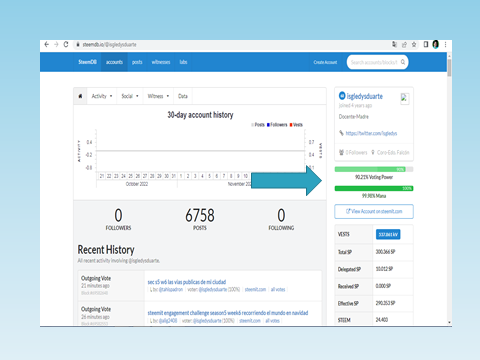Click the @alig2408 author link
The width and height of the screenshot is (480, 360).
click(x=168, y=320)
